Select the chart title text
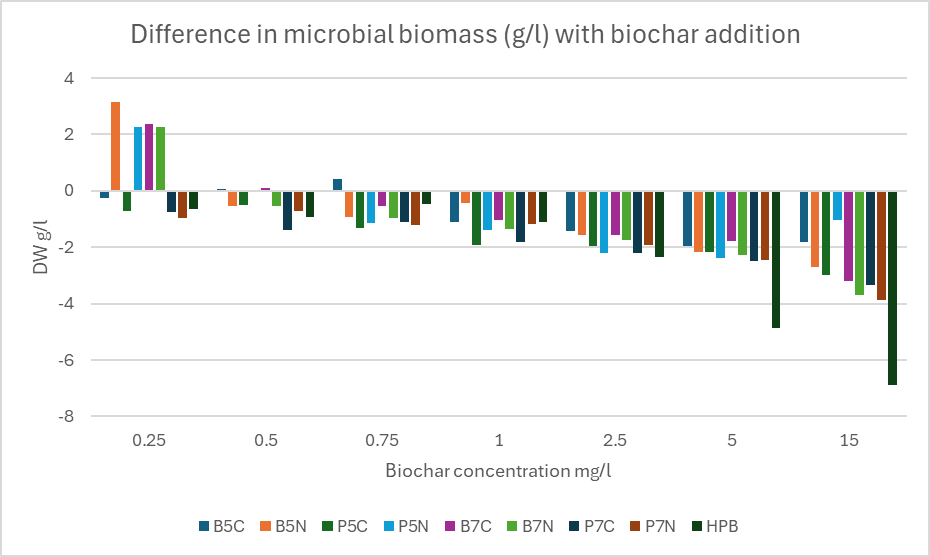The image size is (930, 557). coord(466,34)
